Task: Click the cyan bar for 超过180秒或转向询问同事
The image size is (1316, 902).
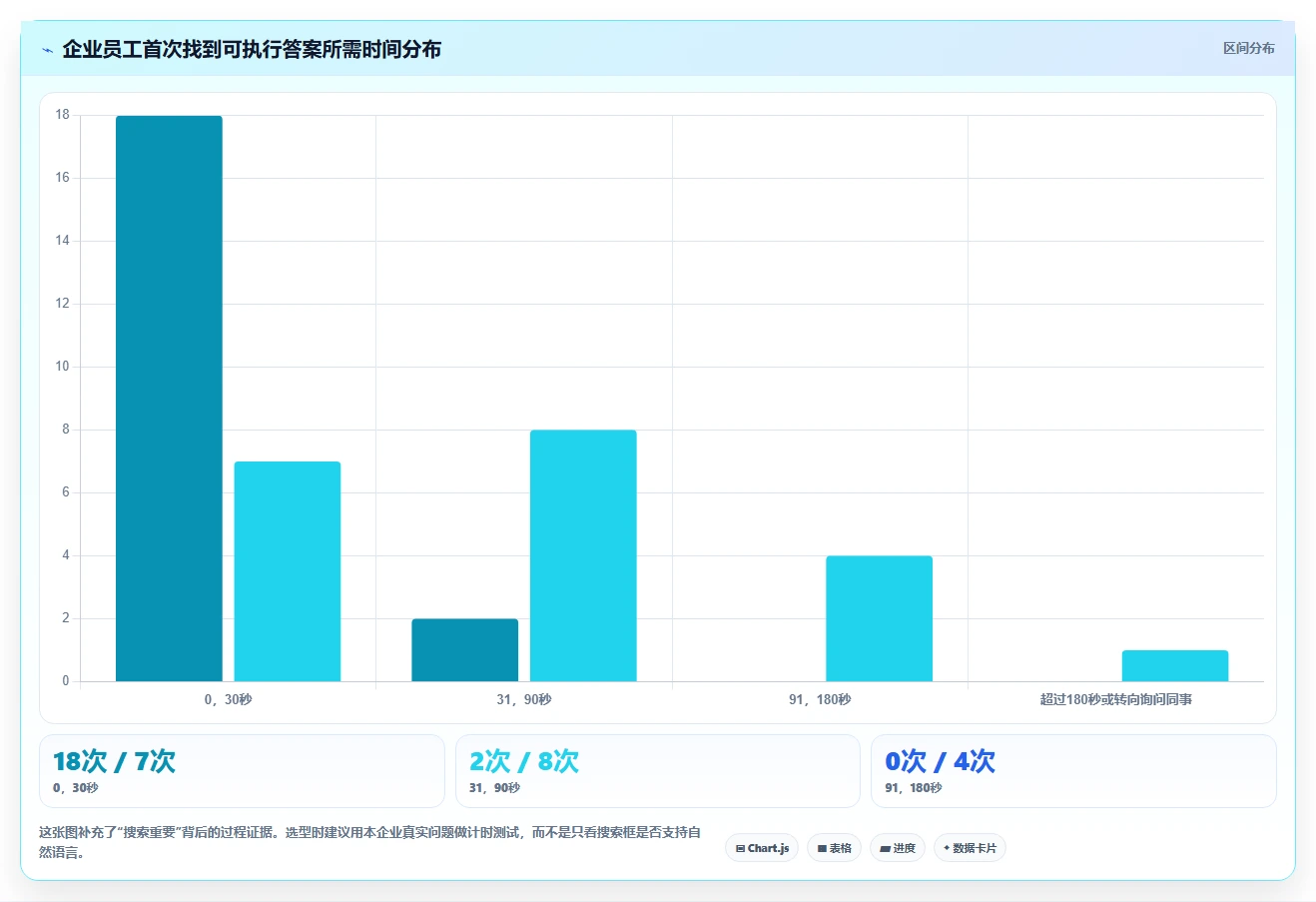Action: coord(1175,666)
